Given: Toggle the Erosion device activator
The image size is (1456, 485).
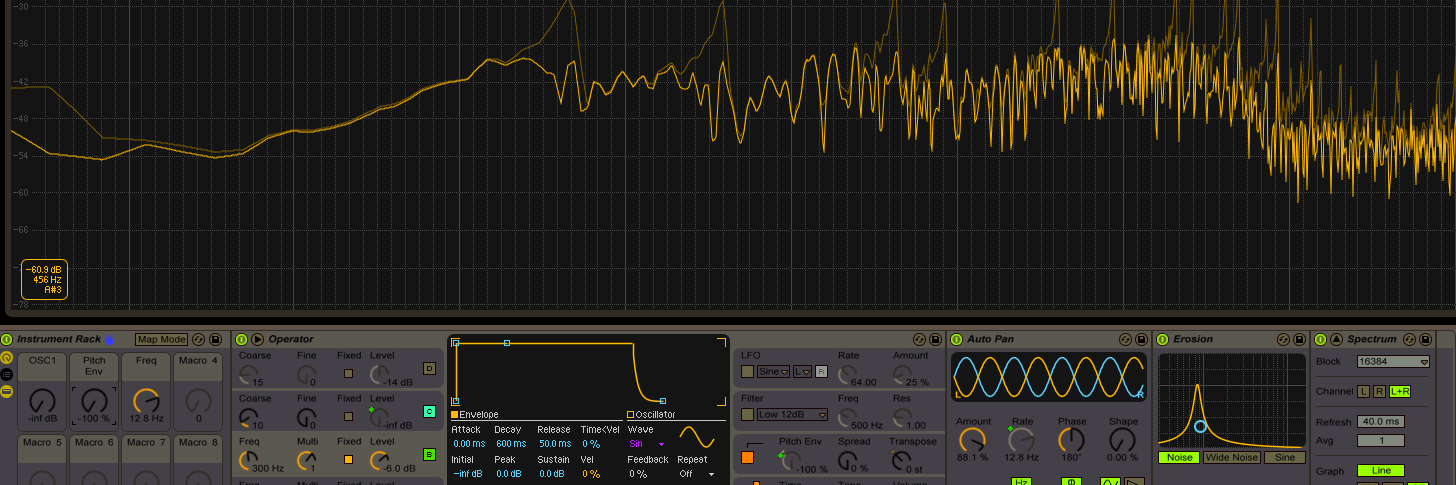Looking at the screenshot, I should pos(1163,339).
